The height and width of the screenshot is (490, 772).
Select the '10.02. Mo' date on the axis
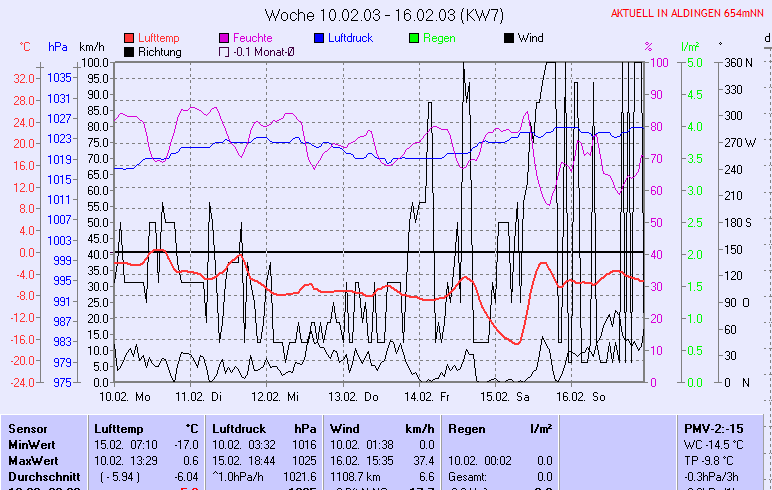[132, 396]
